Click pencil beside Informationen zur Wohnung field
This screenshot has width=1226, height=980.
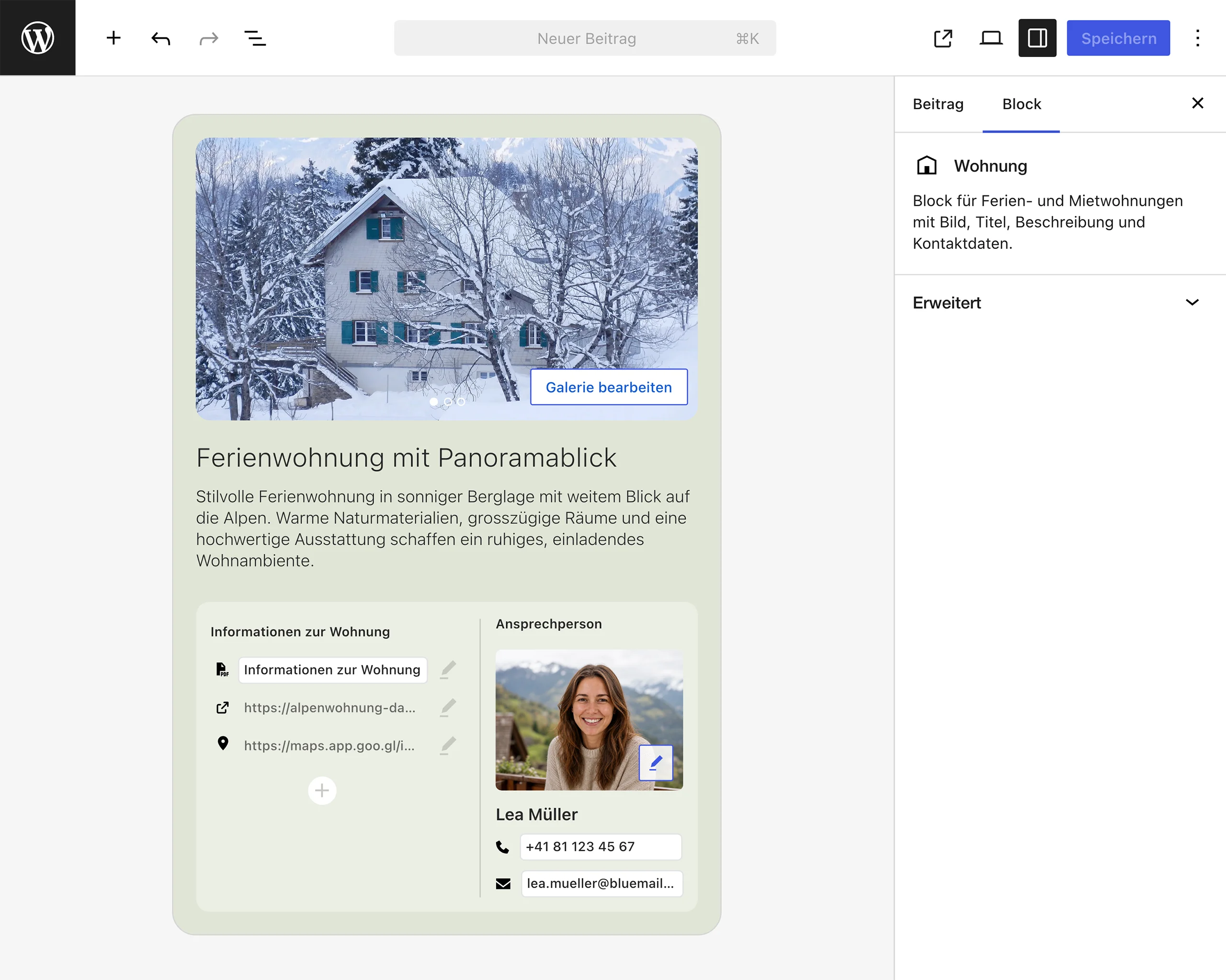point(448,670)
